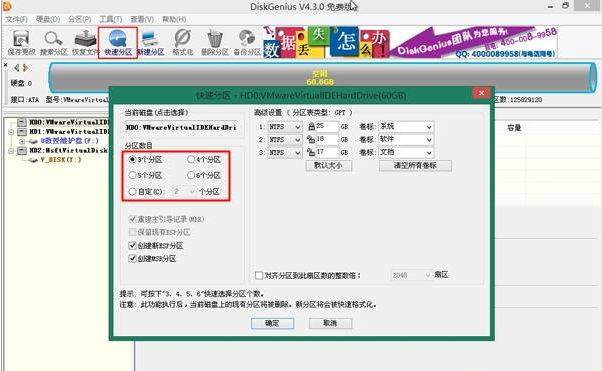Viewport: 602px width, 371px height.
Task: Open the Help (帮助) menu
Action: (174, 19)
